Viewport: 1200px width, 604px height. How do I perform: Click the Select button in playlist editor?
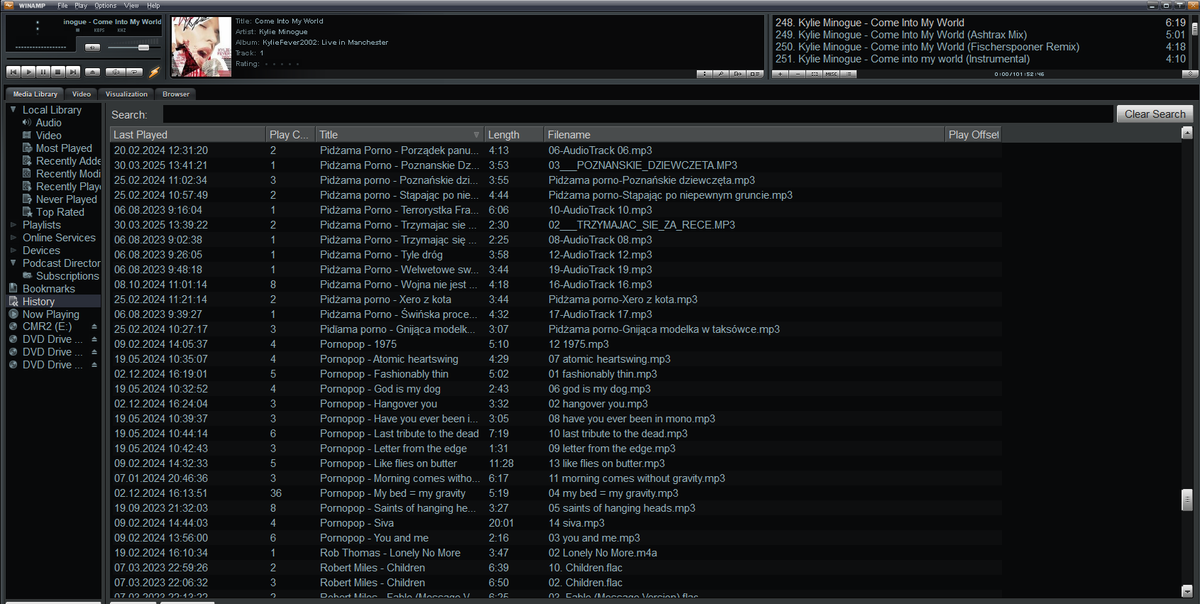(x=814, y=74)
